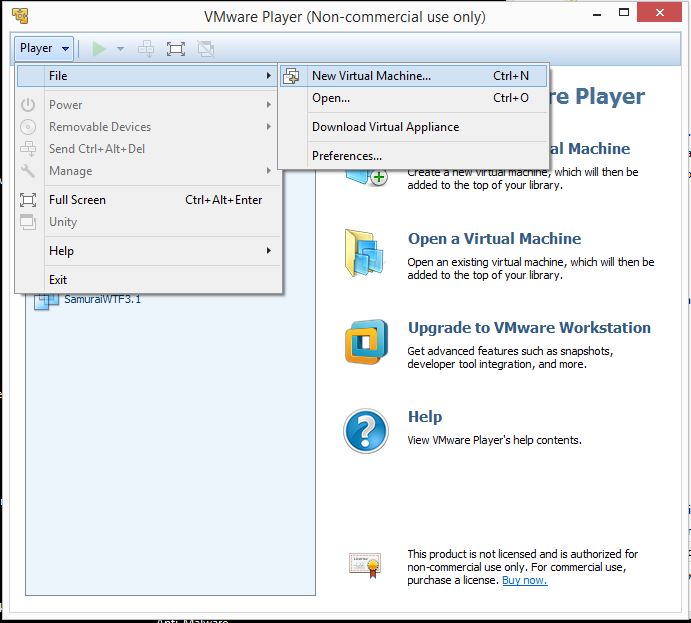Click the Unity mode toolbar icon
691x623 pixels.
coord(206,49)
